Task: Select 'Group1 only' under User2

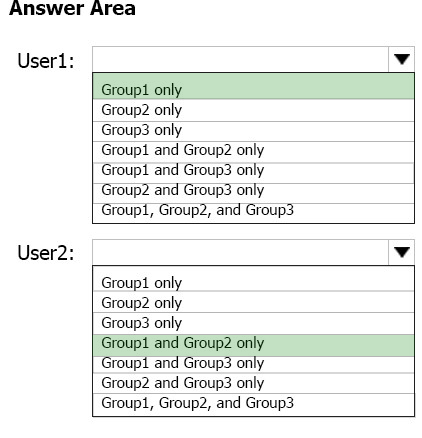Action: pyautogui.click(x=253, y=280)
